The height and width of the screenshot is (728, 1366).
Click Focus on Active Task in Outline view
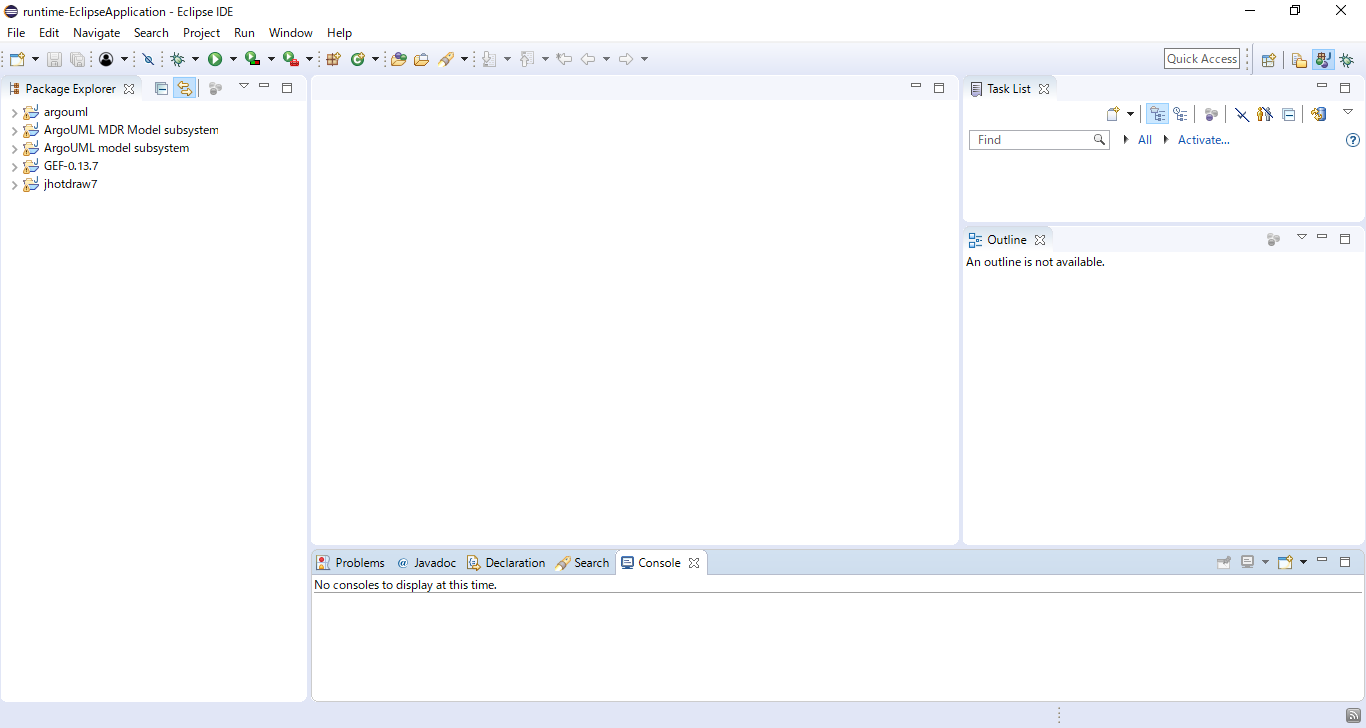click(1273, 239)
